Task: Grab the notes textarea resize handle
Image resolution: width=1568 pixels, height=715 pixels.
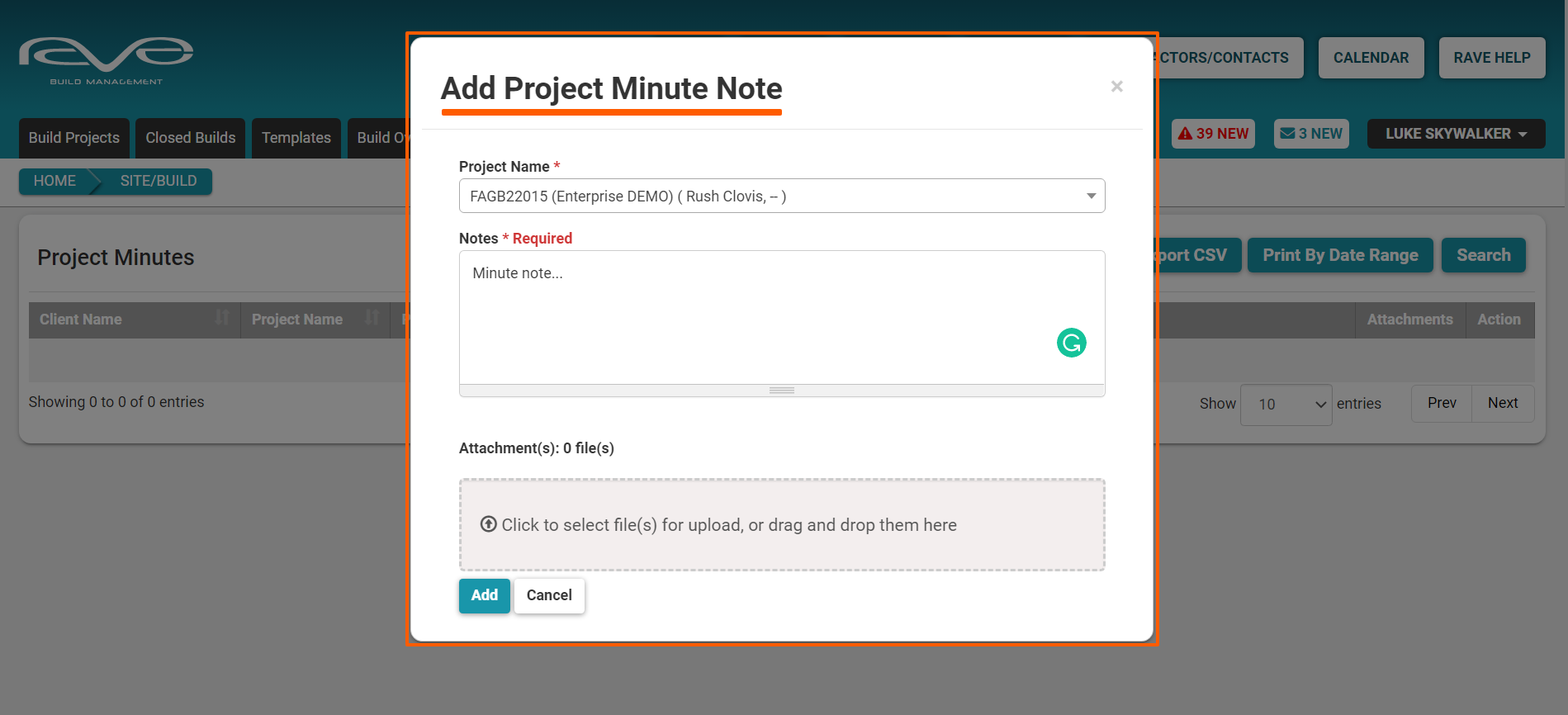Action: [x=781, y=391]
